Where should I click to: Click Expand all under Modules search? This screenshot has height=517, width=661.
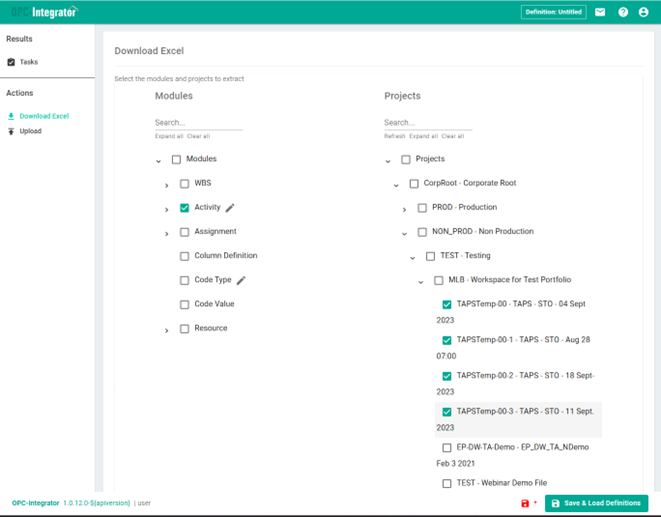click(169, 136)
